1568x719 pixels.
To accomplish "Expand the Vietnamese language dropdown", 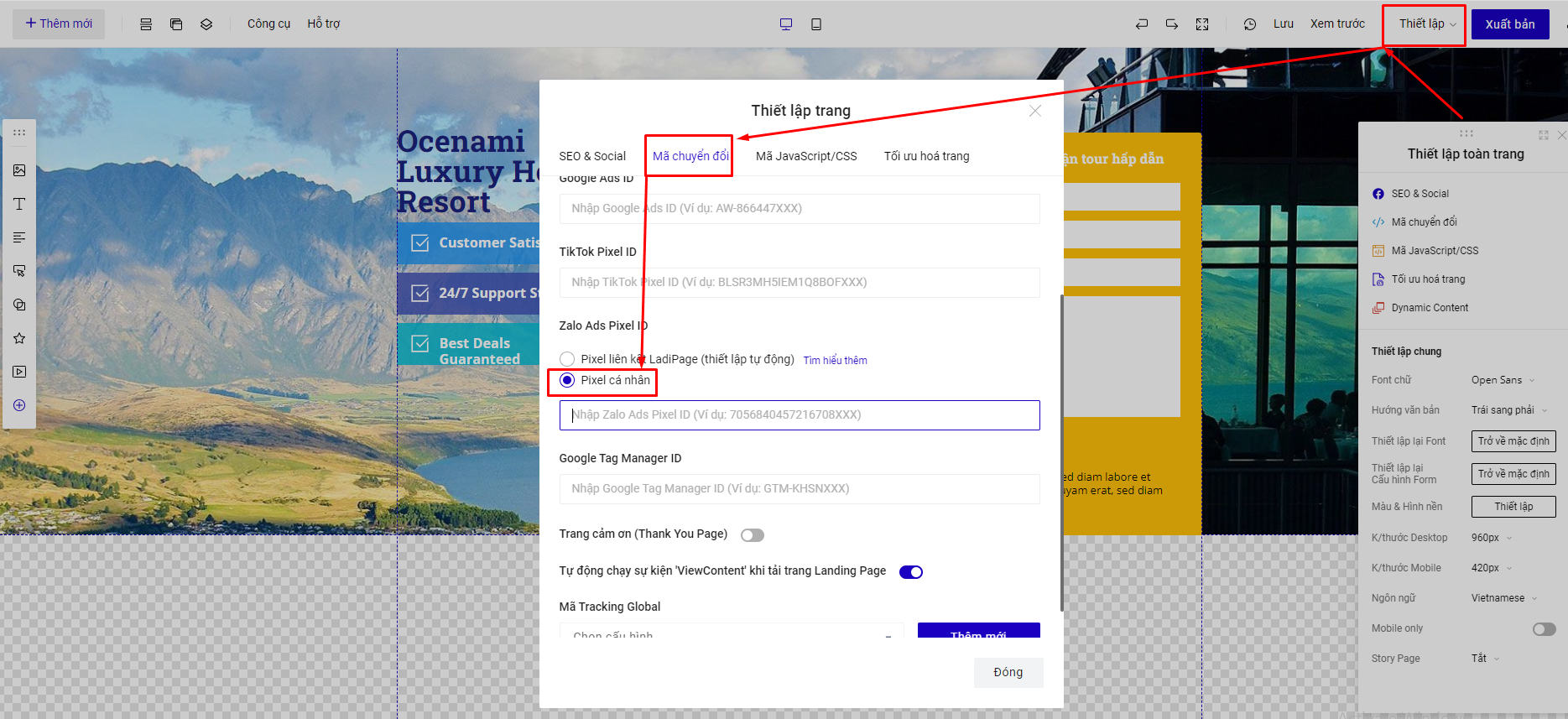I will [x=1503, y=598].
